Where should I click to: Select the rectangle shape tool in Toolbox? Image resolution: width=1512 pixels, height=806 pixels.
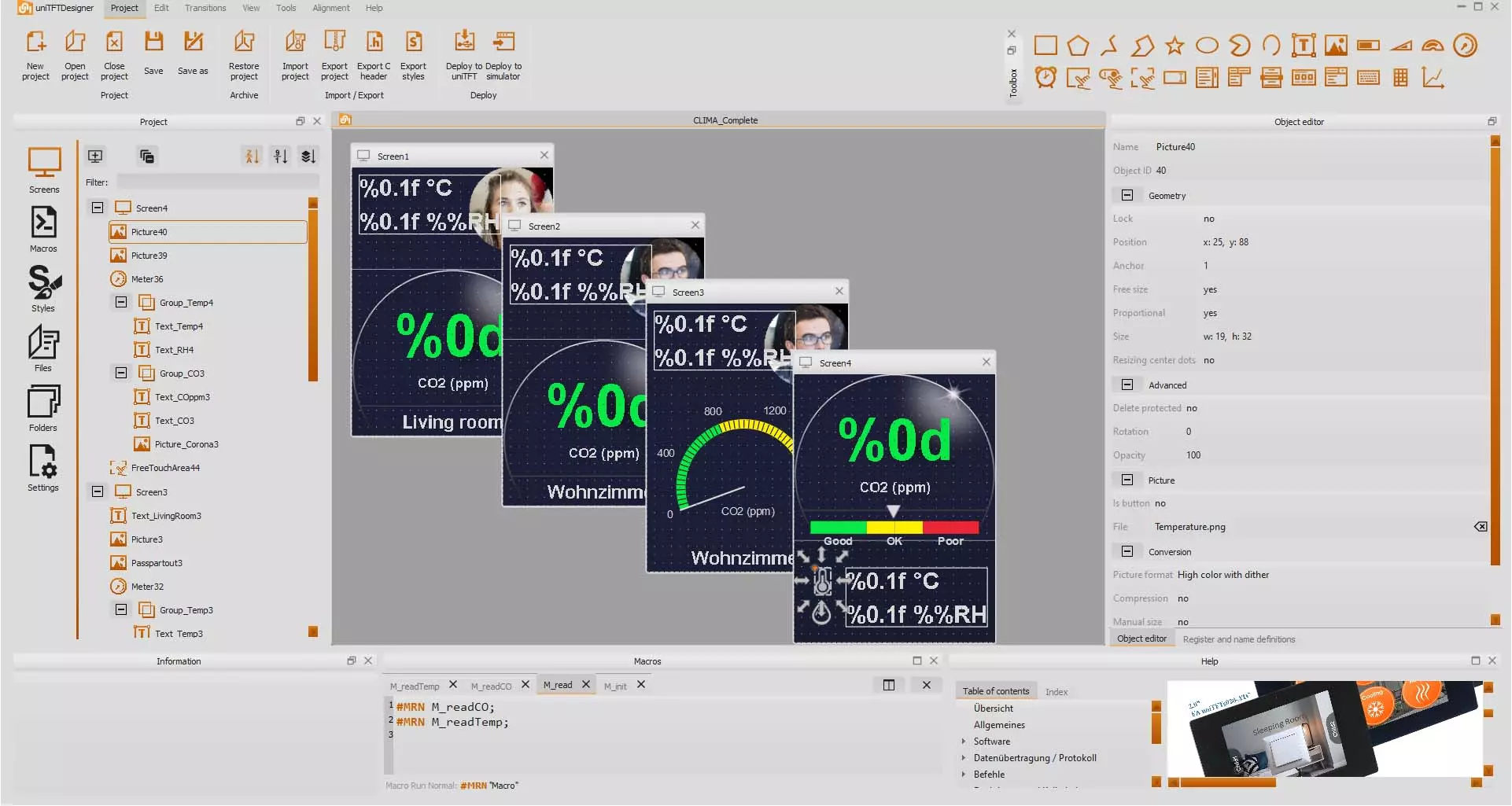pyautogui.click(x=1045, y=46)
